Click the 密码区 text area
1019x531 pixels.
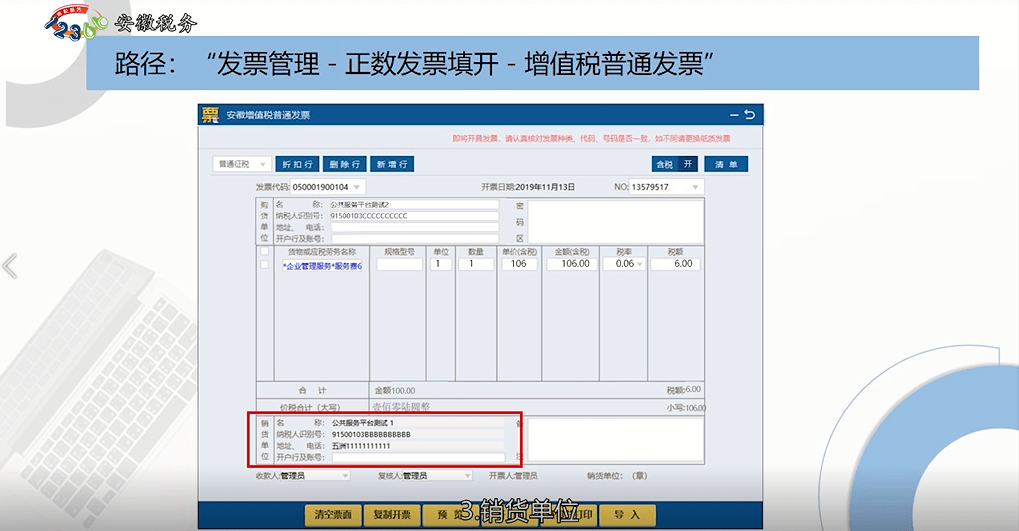coord(615,222)
